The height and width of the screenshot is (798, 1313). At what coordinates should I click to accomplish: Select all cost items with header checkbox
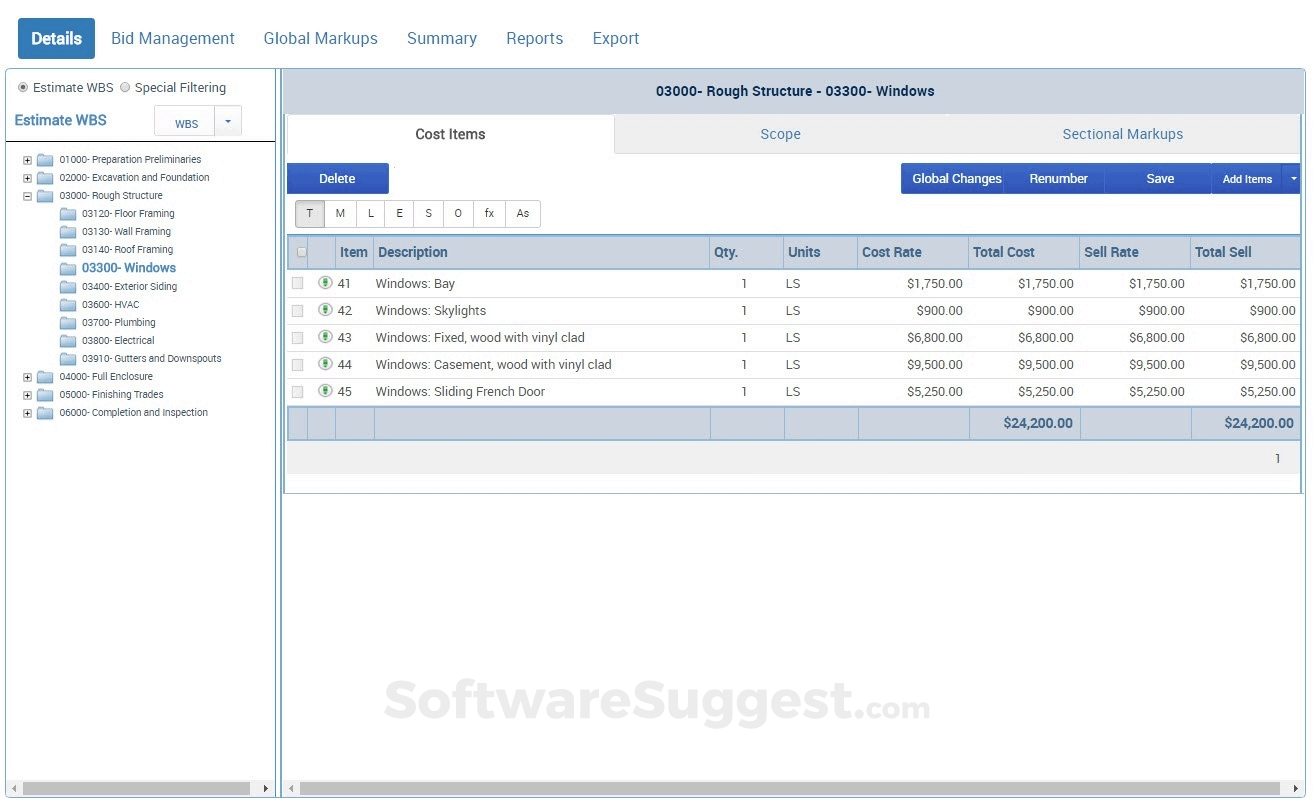(x=300, y=252)
